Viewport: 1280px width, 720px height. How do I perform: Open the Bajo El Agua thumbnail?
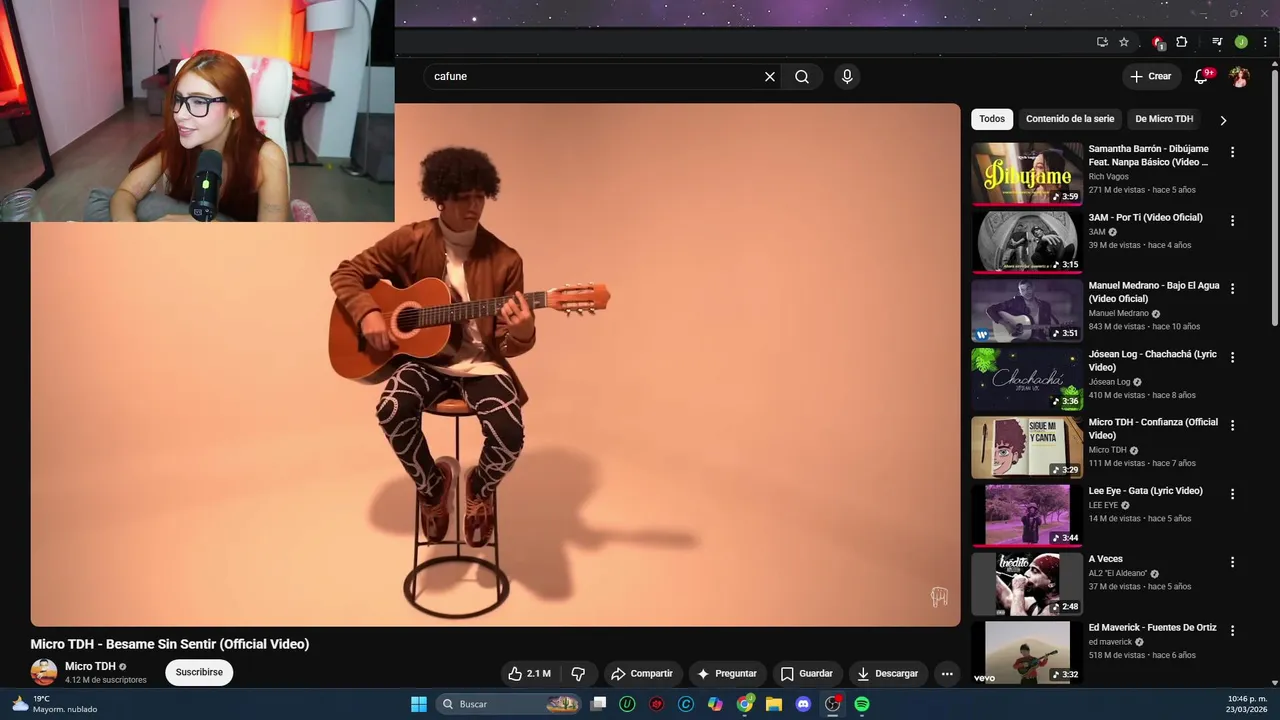coord(1027,310)
